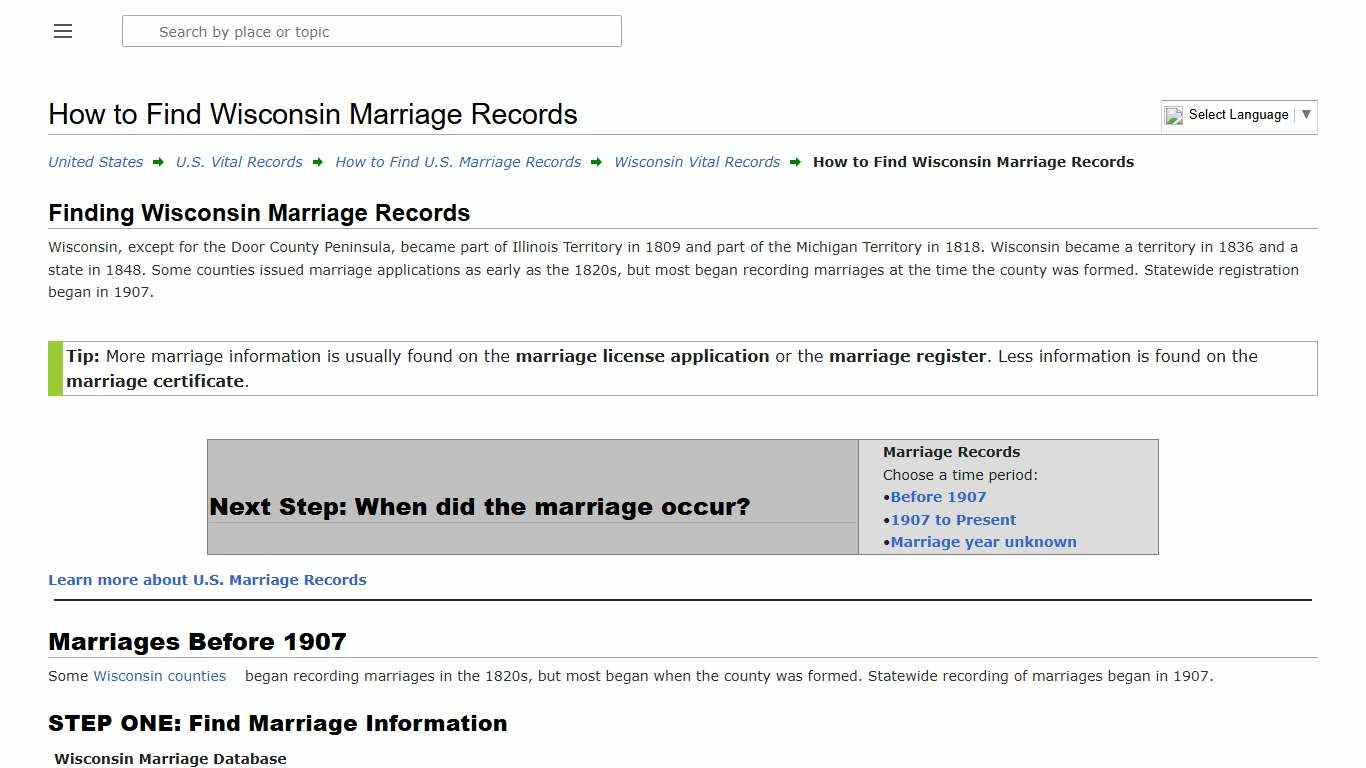Visit How to Find U.S. Marriage Records breadcrumb
The height and width of the screenshot is (768, 1366).
[458, 161]
